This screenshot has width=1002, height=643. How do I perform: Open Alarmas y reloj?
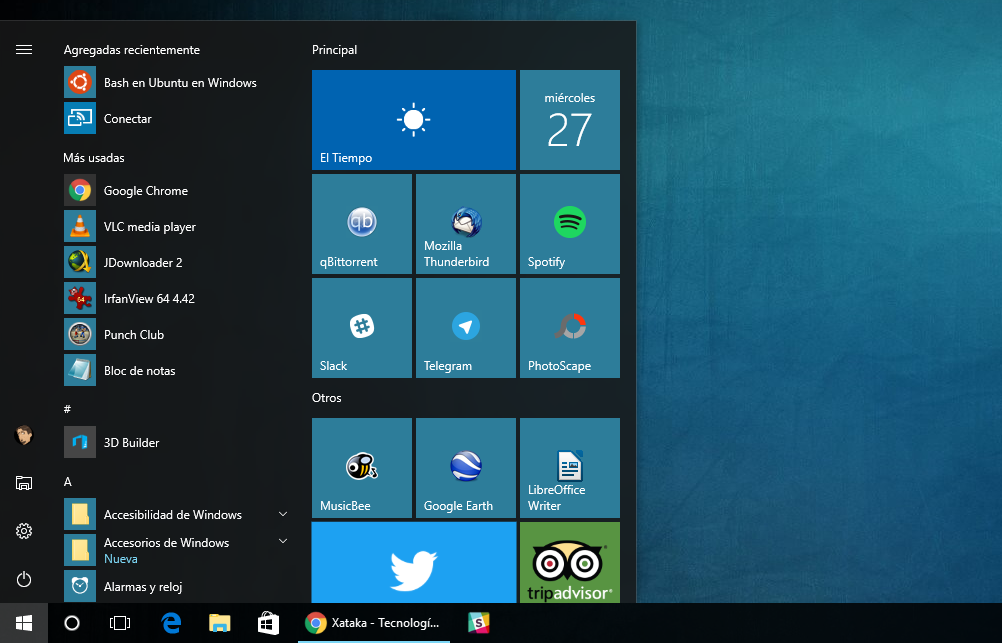coord(176,586)
